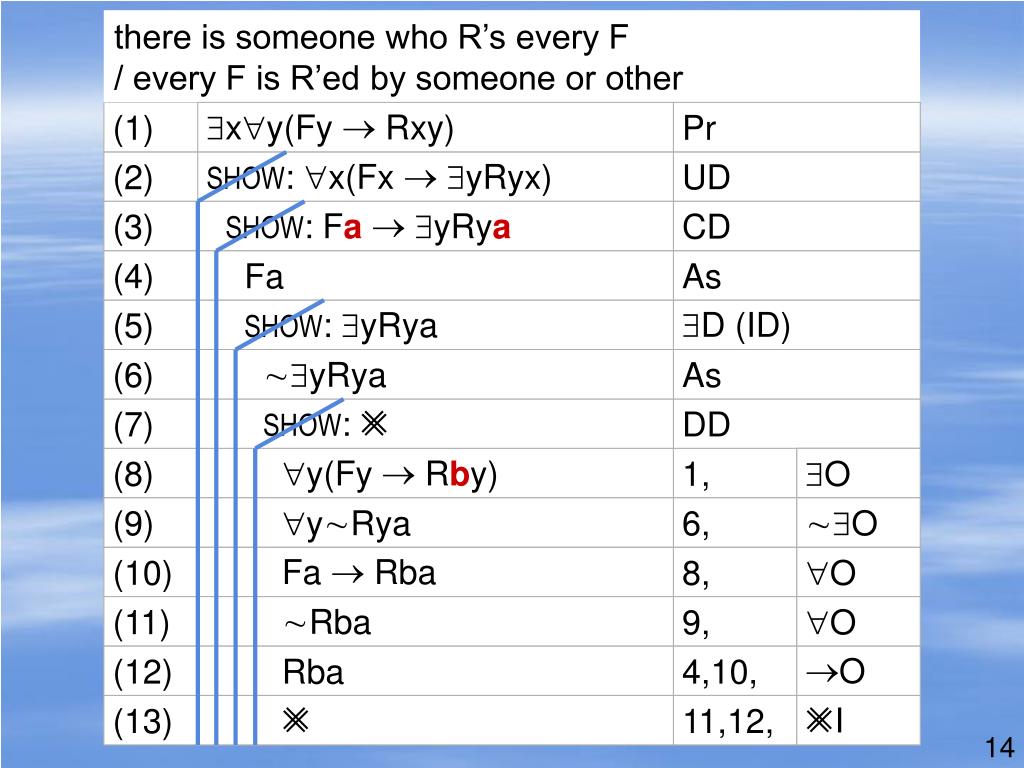The image size is (1024, 768).
Task: Click the contradiction introduction rule in line 13
Action: click(x=824, y=721)
